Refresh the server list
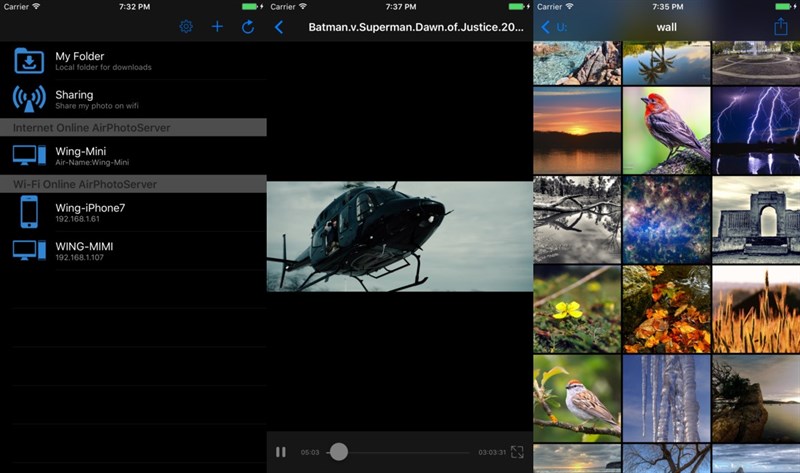The image size is (800, 473). [248, 27]
